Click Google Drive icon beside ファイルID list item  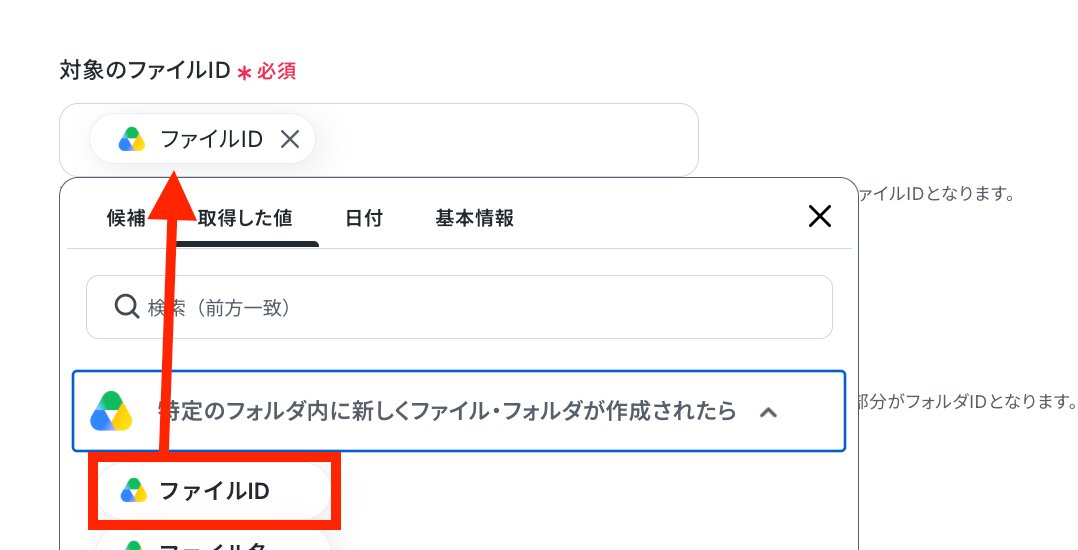(133, 491)
